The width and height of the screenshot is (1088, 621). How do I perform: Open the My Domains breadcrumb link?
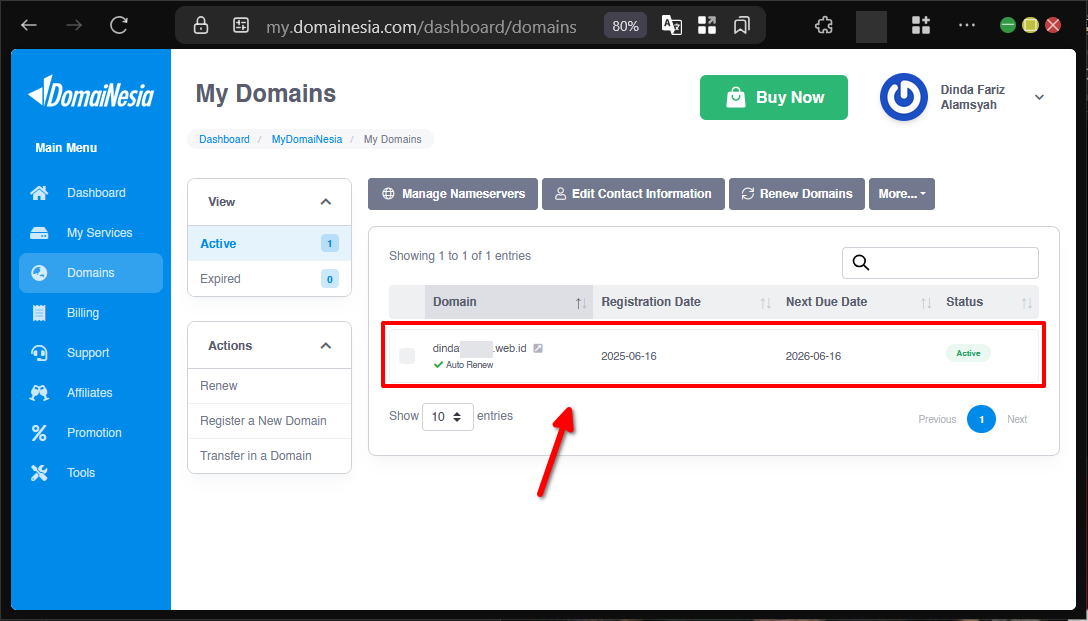[392, 139]
